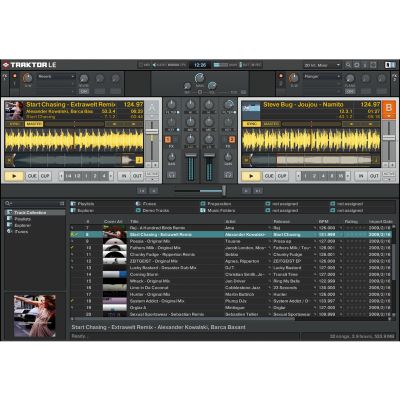Open FX unit 1 effect selector (Reverb)
Screen dimensions: 400x400
click(56, 77)
